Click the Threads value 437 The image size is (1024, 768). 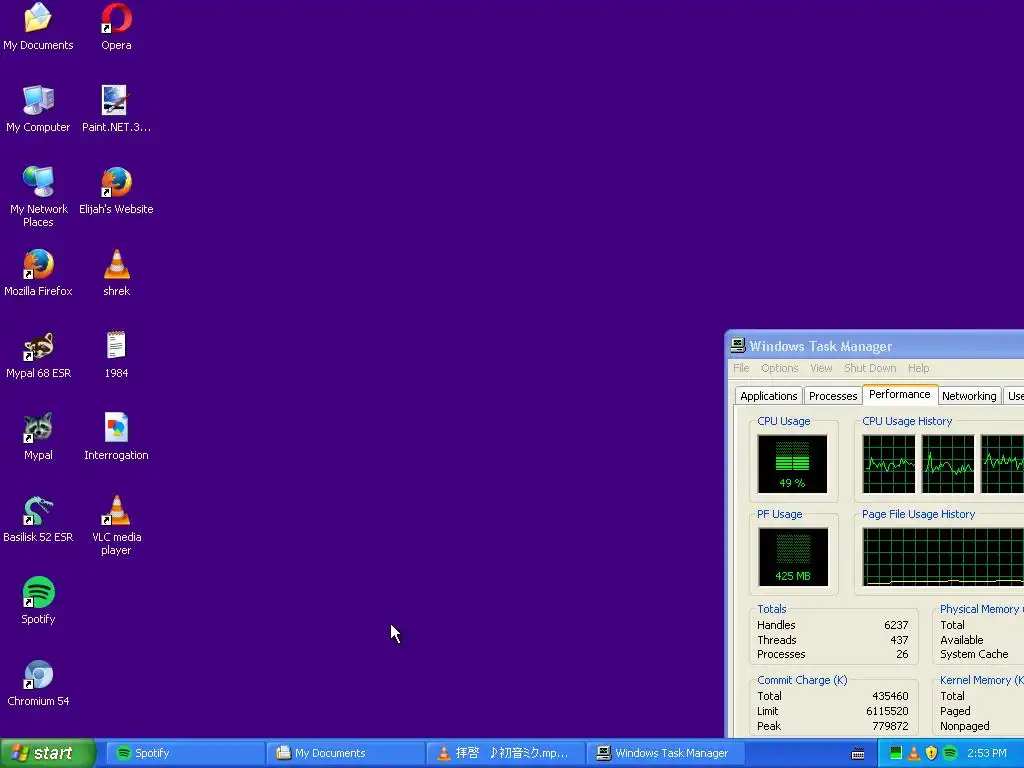(899, 640)
